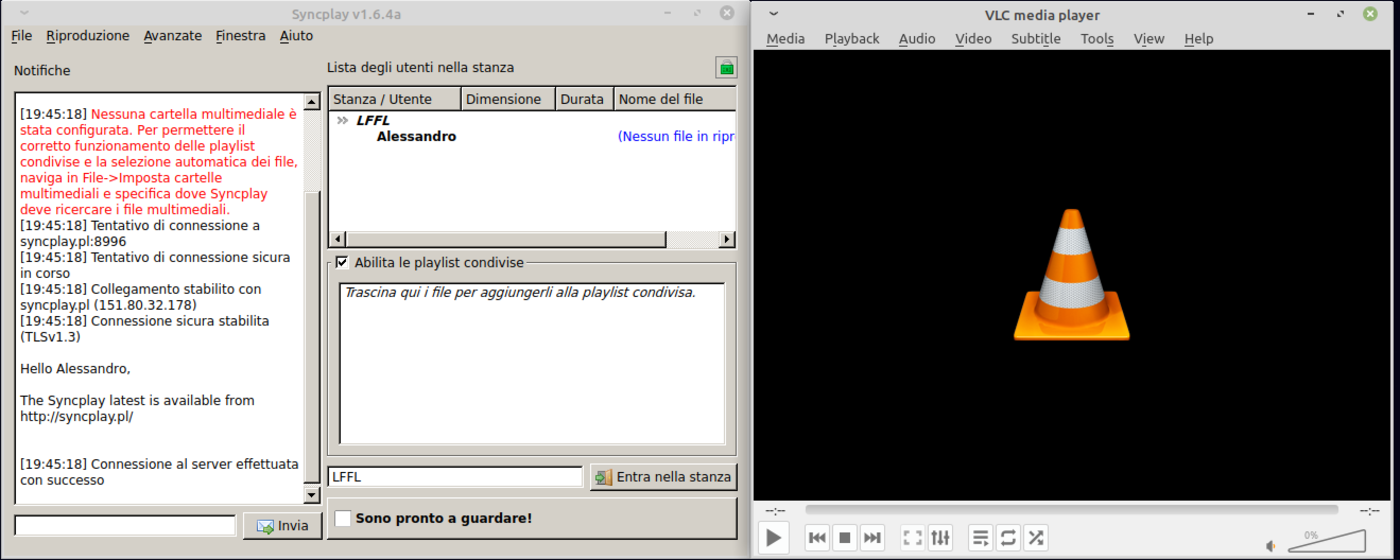Screen dimensions: 1400x560
Task: Click the green room lock icon
Action: point(726,68)
